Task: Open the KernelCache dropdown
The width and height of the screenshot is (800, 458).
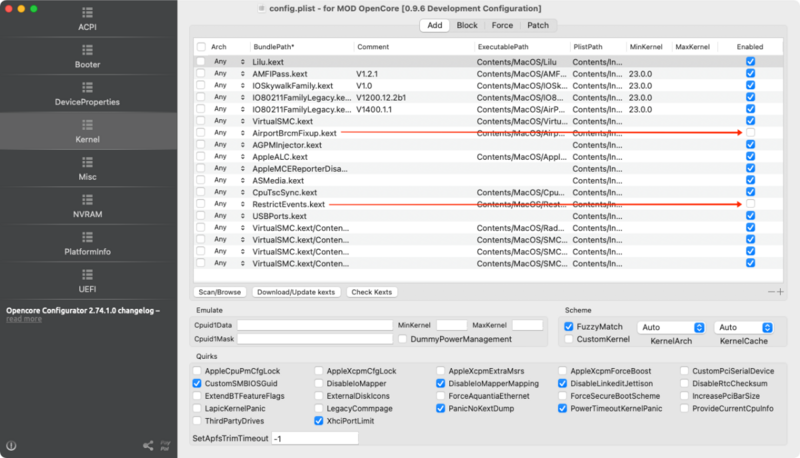Action: (744, 327)
